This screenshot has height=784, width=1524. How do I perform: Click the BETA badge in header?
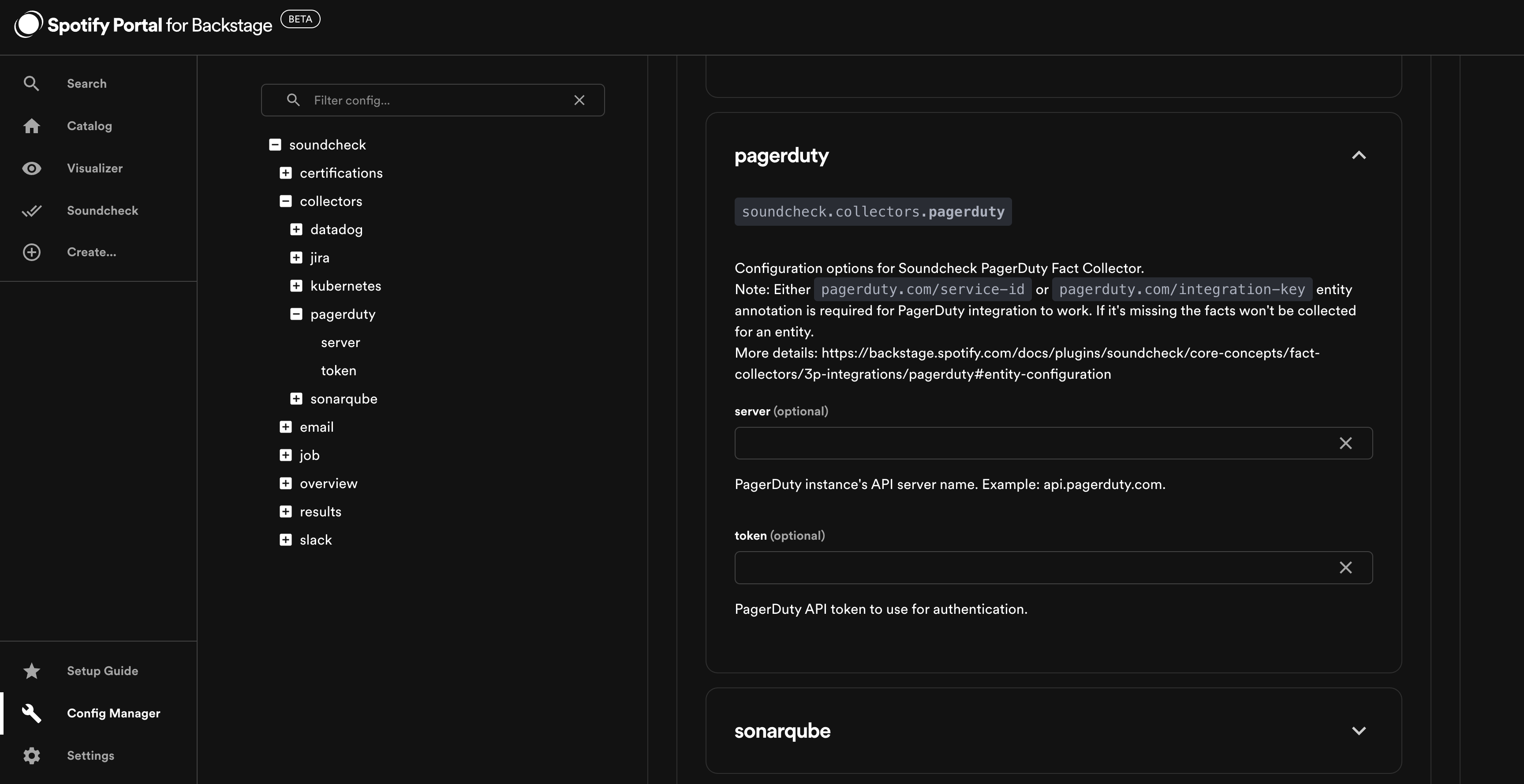point(300,19)
